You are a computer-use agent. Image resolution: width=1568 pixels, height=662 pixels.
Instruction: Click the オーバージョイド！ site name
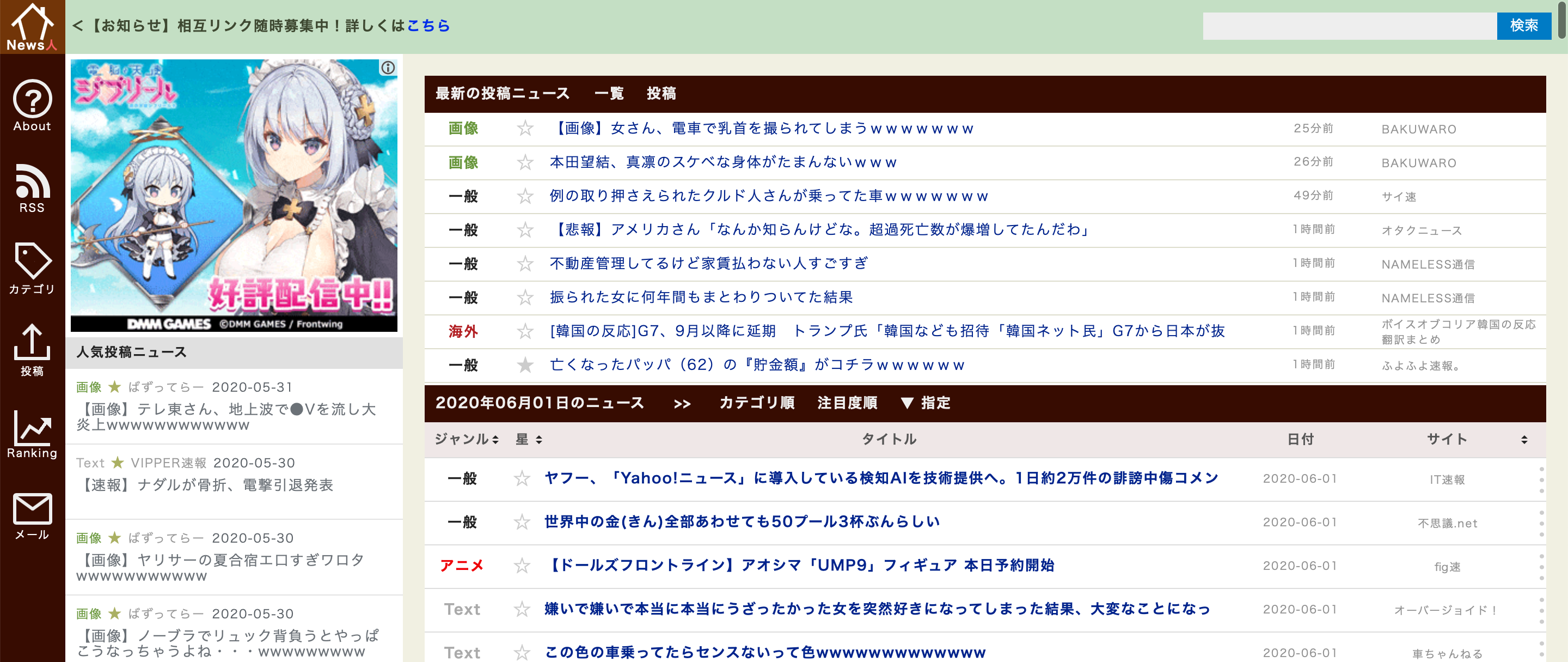1447,610
